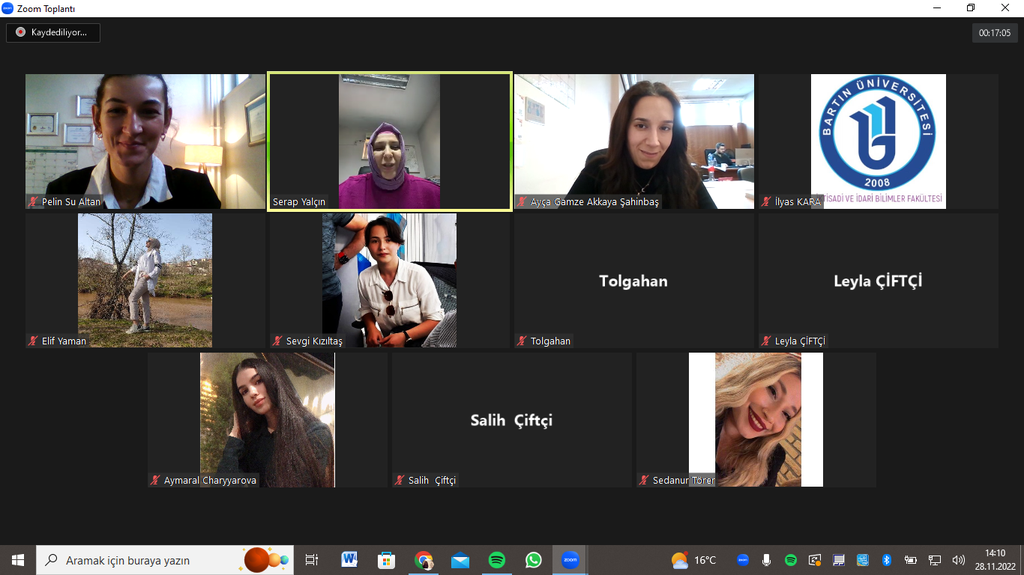Toggle system volume speaker icon

pos(959,560)
